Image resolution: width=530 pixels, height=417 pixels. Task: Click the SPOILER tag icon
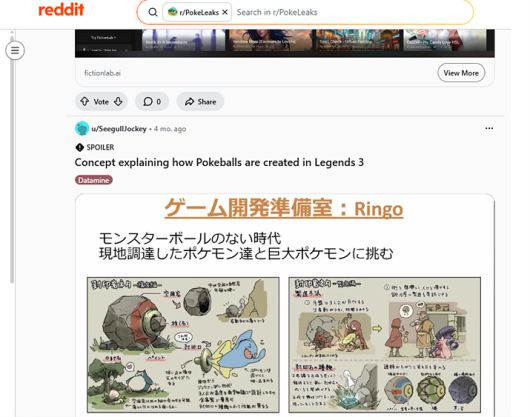79,147
